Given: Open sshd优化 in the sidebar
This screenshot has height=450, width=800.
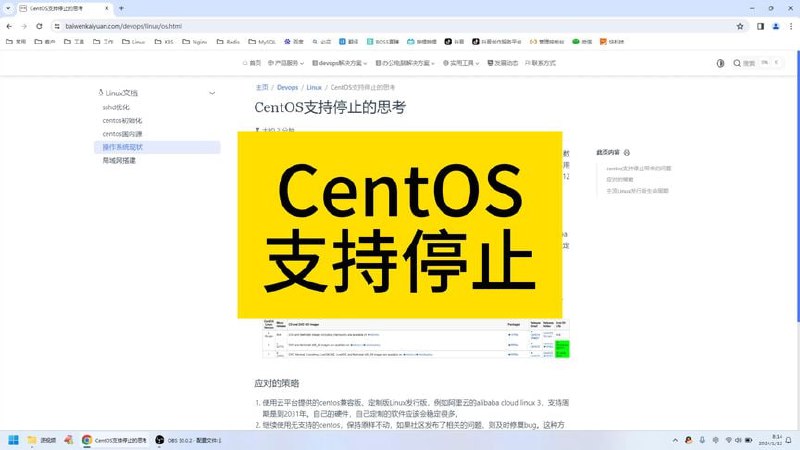Looking at the screenshot, I should (116, 107).
